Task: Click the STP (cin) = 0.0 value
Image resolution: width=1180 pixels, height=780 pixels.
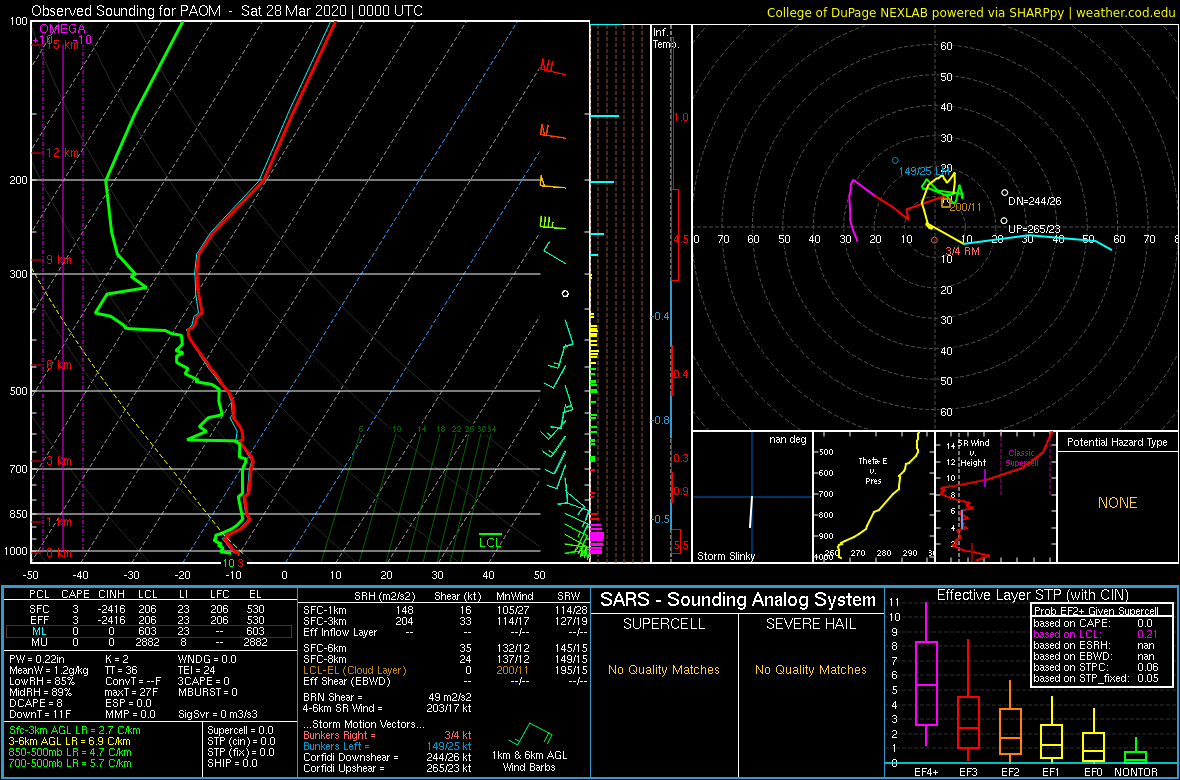Action: [241, 742]
